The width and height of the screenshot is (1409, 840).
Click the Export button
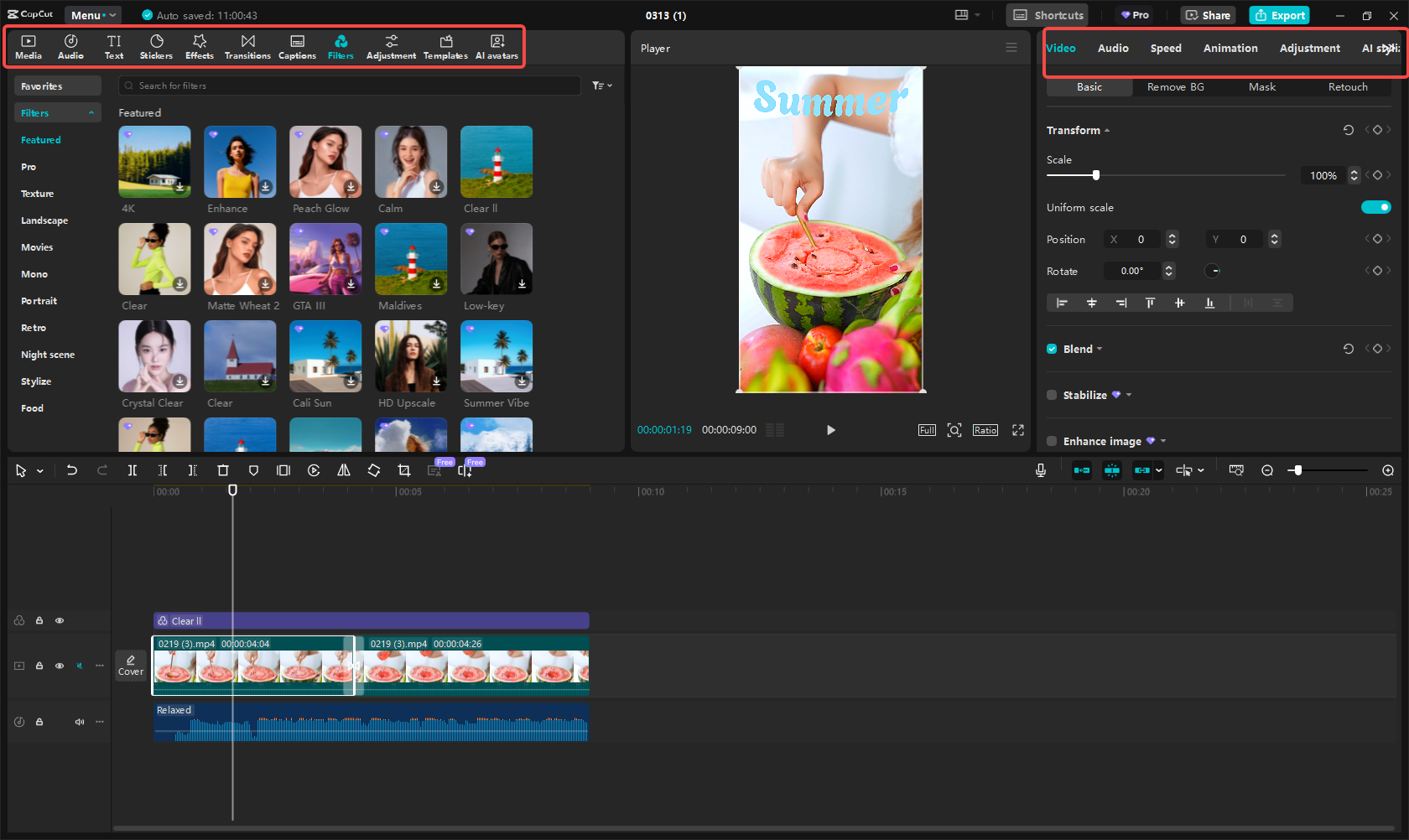click(x=1279, y=15)
